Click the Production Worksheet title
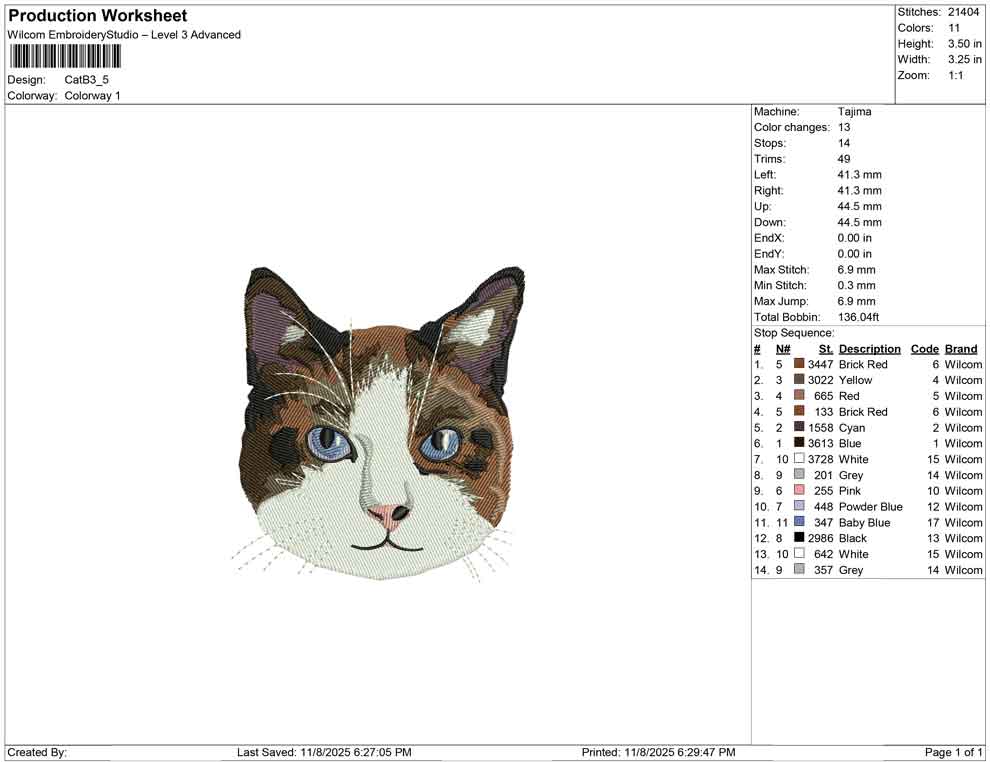This screenshot has height=762, width=990. tap(96, 16)
